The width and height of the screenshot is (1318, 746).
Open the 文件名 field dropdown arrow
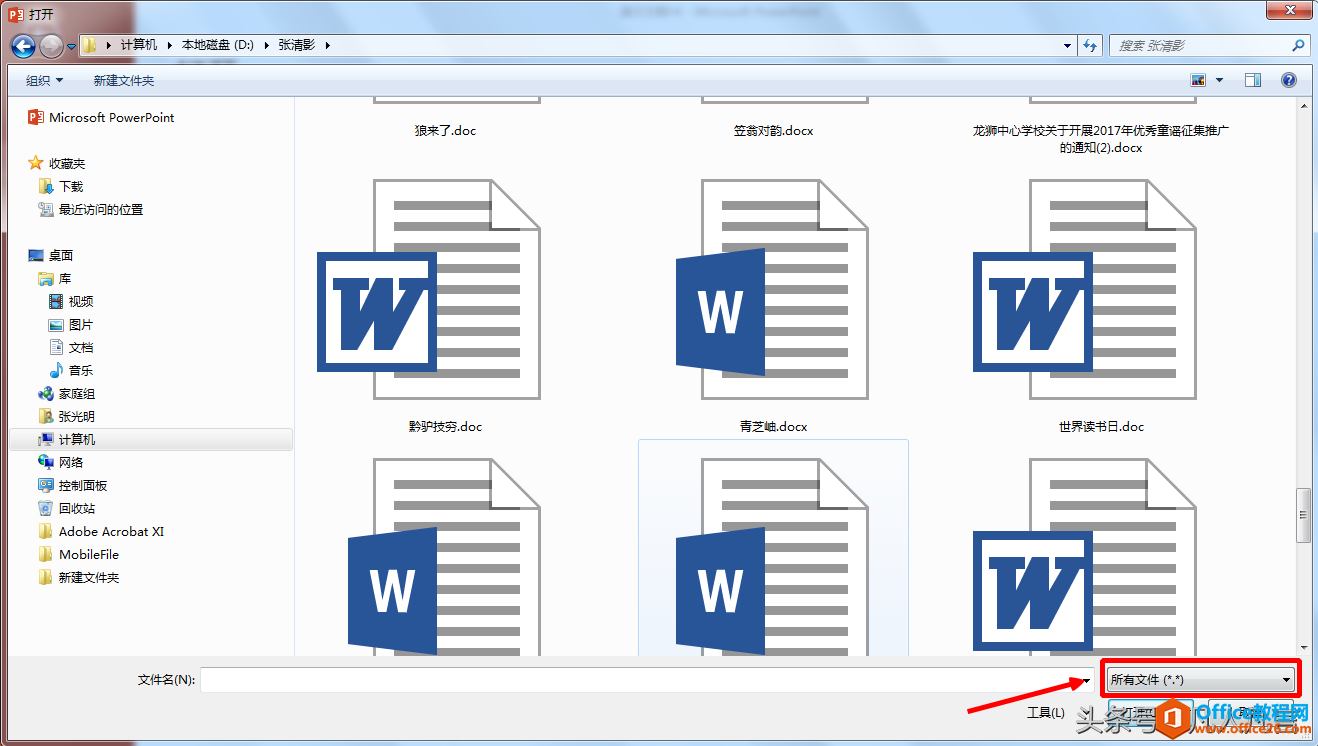[x=1087, y=680]
